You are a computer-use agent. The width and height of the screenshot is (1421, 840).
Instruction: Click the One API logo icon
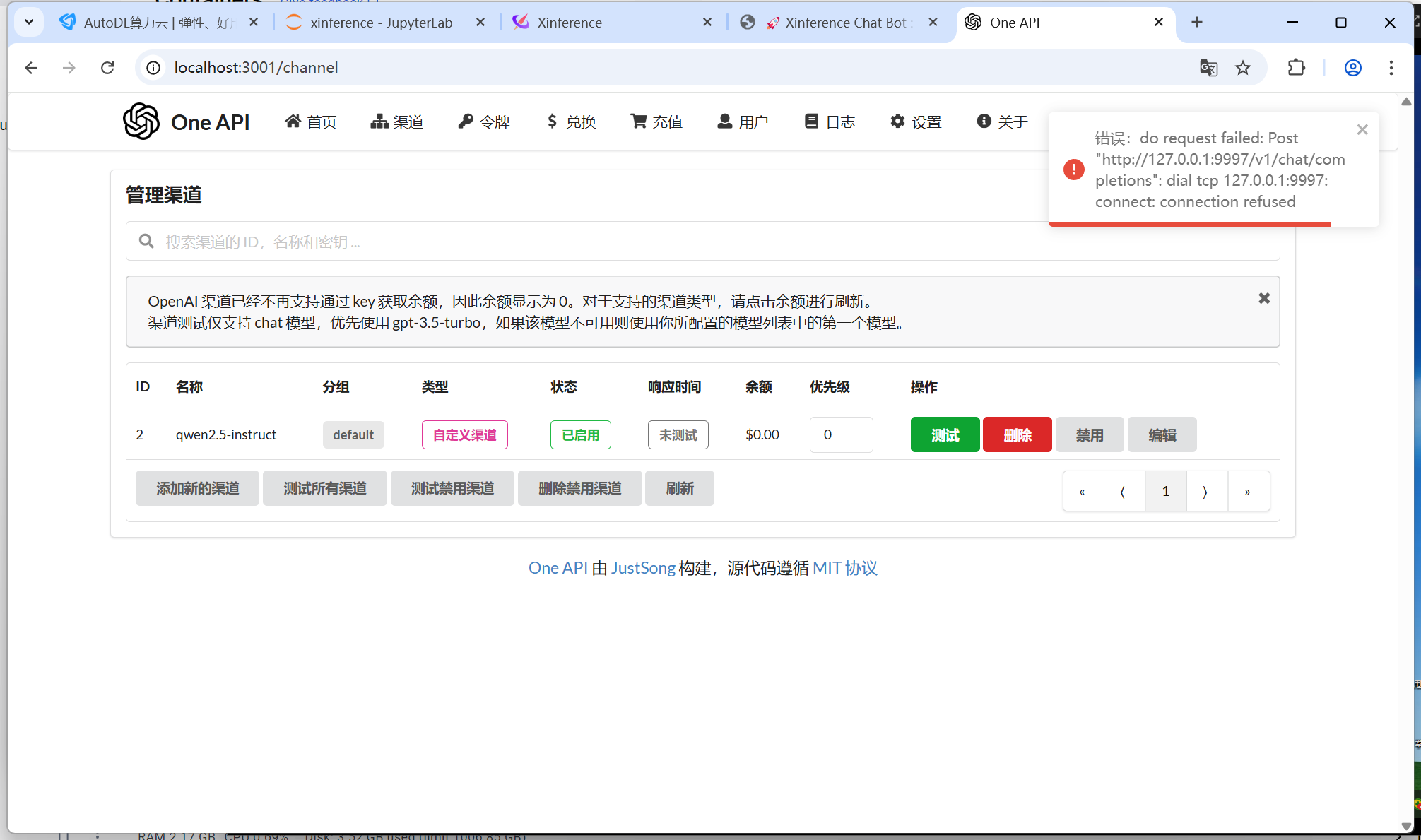(x=141, y=122)
